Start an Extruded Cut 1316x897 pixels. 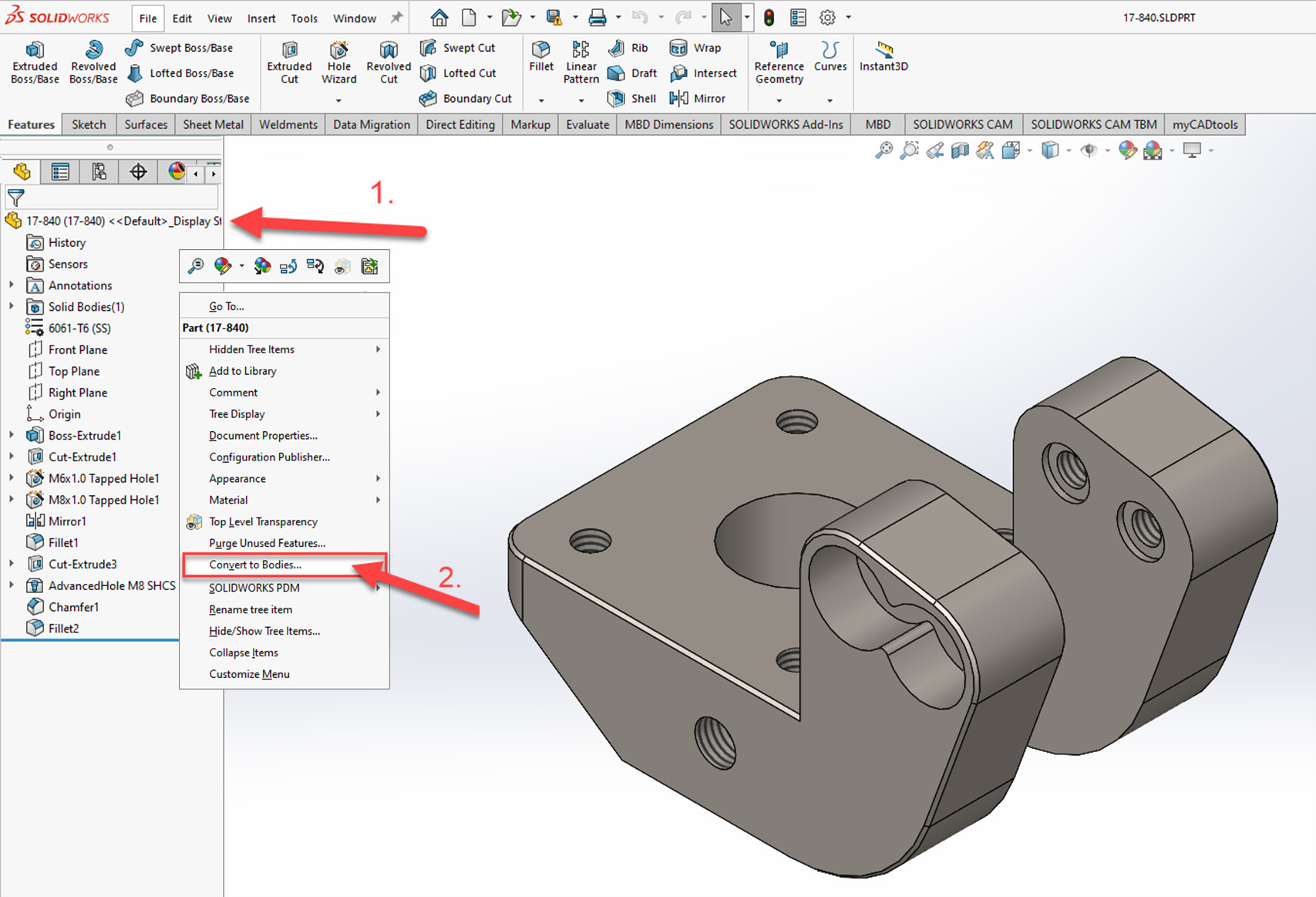(289, 63)
